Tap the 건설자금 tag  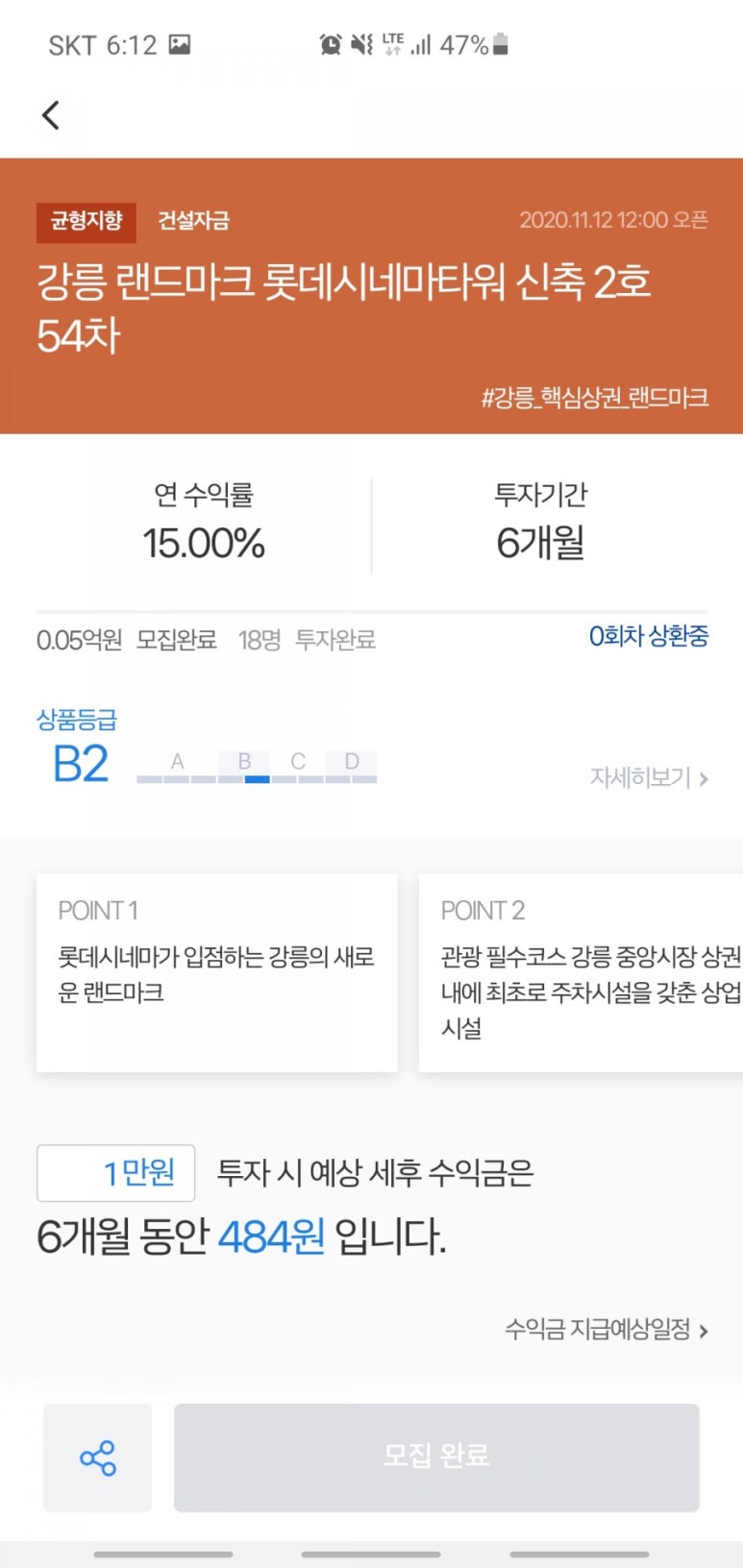[x=193, y=221]
